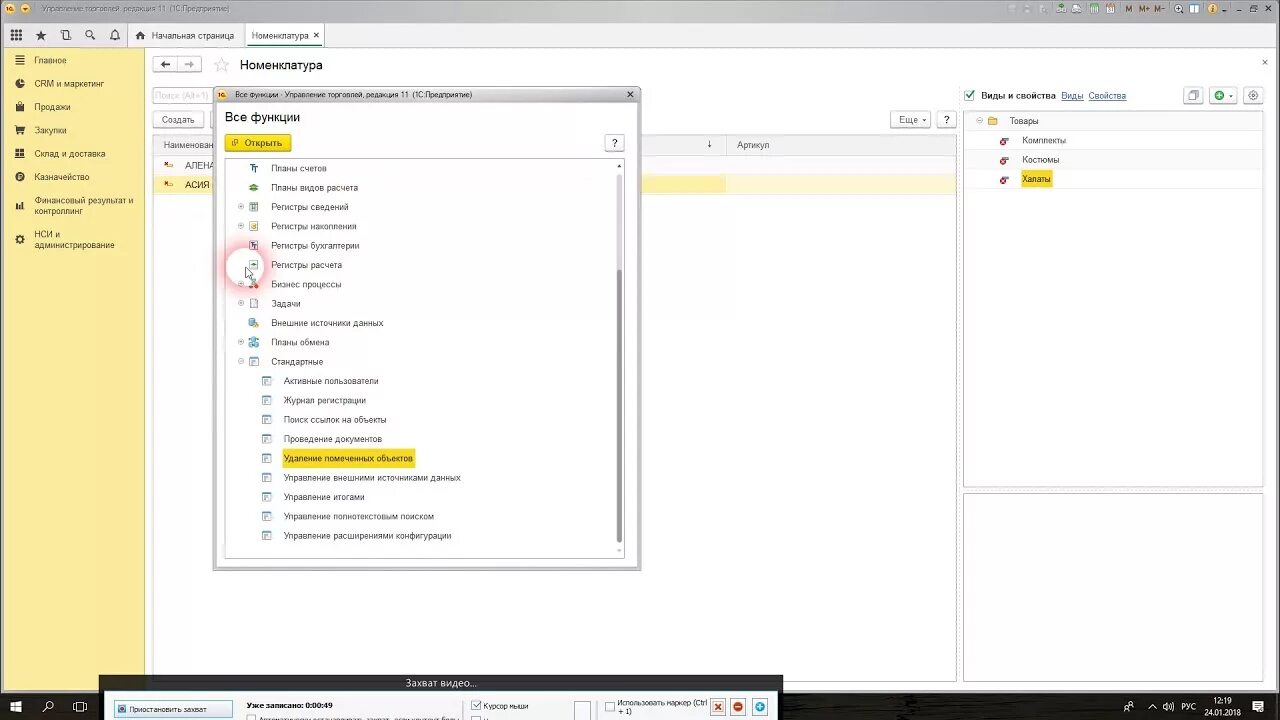The height and width of the screenshot is (720, 1280).
Task: Collapse Товары folder node
Action: pos(980,121)
